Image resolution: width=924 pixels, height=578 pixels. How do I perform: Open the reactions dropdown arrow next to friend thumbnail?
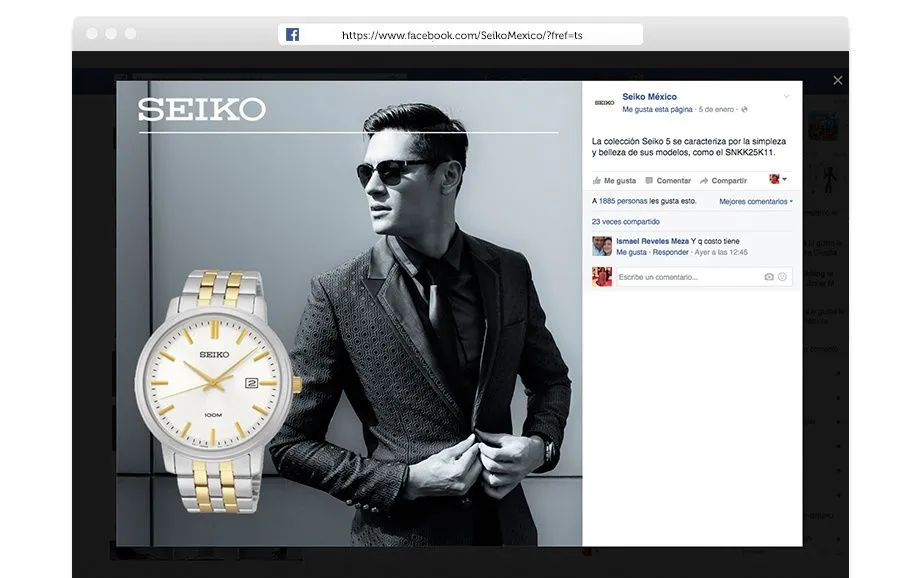point(786,180)
